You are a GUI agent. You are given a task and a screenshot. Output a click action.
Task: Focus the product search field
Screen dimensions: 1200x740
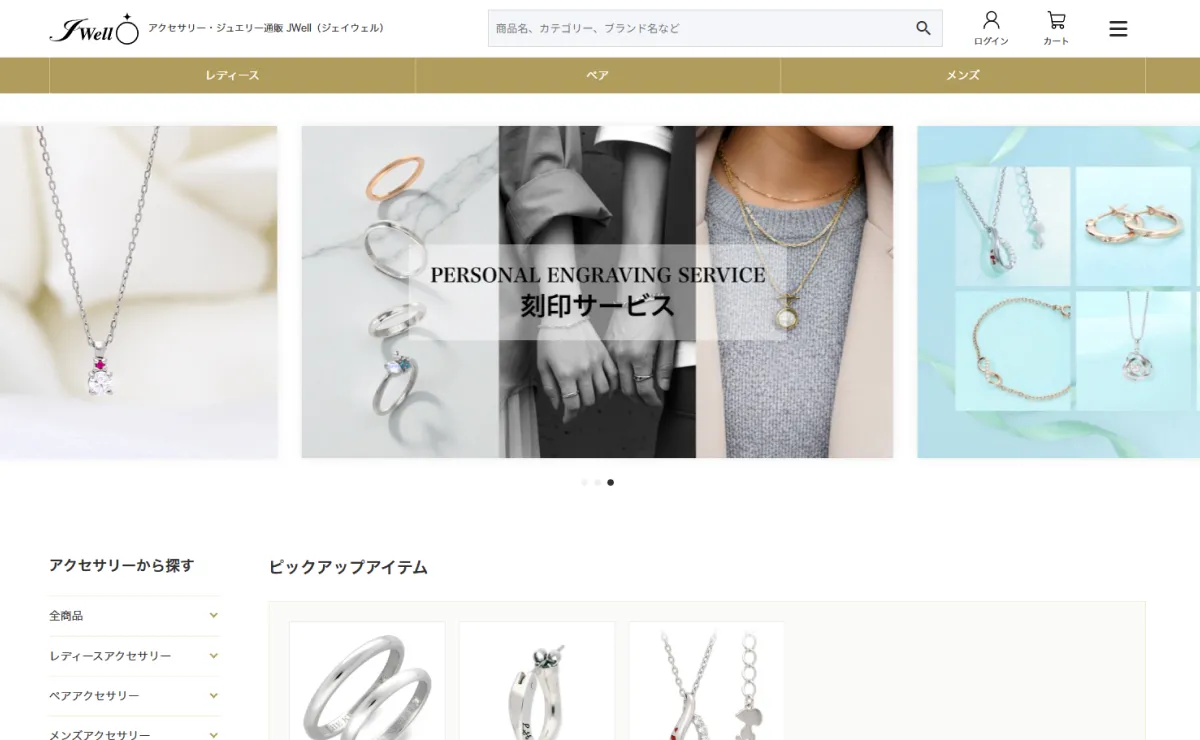700,28
